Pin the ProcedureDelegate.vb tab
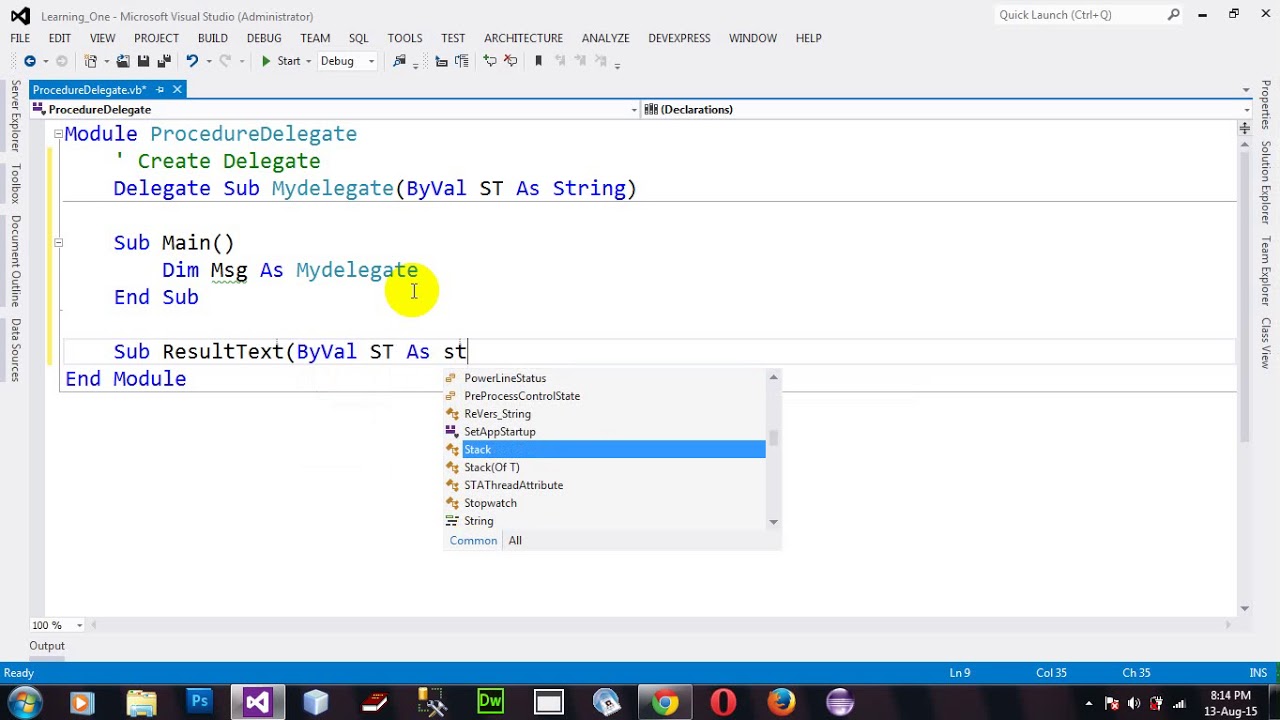This screenshot has width=1280, height=720. [160, 89]
